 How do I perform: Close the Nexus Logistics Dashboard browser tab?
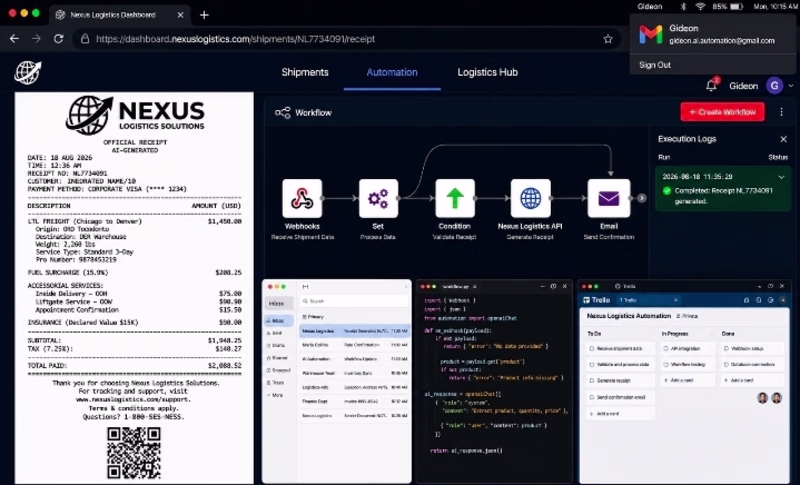click(x=180, y=15)
